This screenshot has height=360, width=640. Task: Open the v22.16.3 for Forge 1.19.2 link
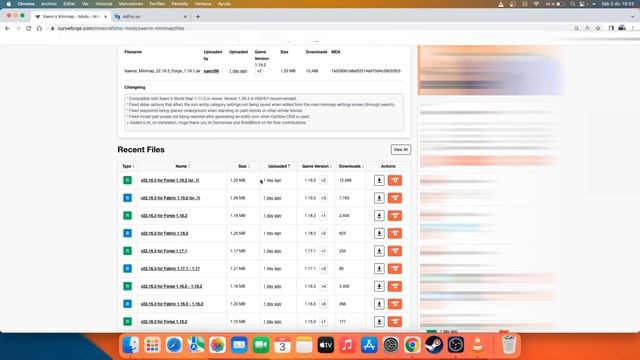170,180
